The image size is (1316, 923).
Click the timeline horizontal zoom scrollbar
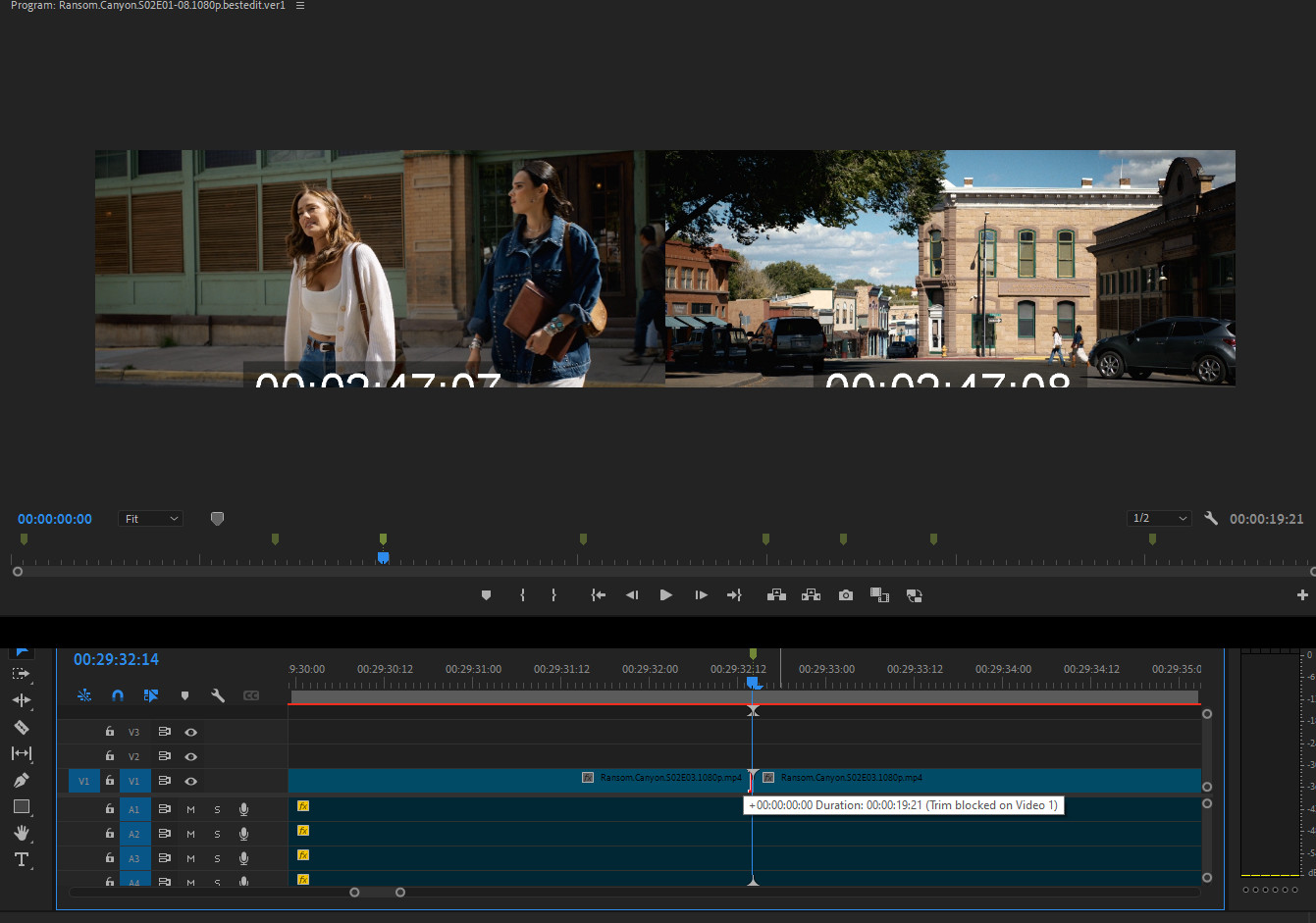point(378,892)
